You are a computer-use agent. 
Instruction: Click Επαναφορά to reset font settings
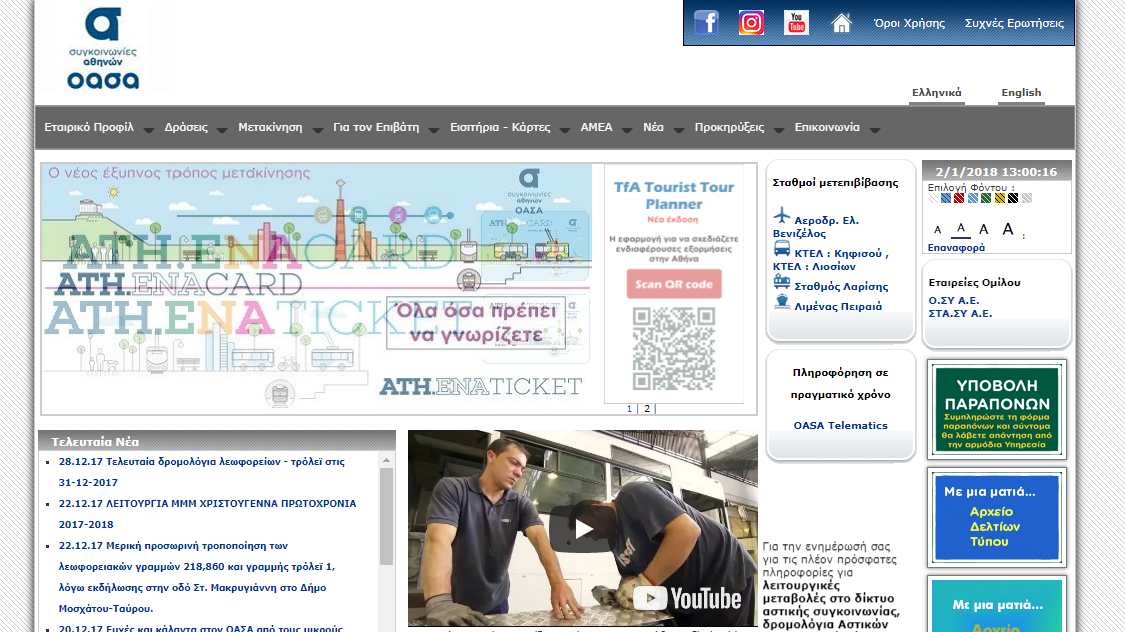pos(956,247)
